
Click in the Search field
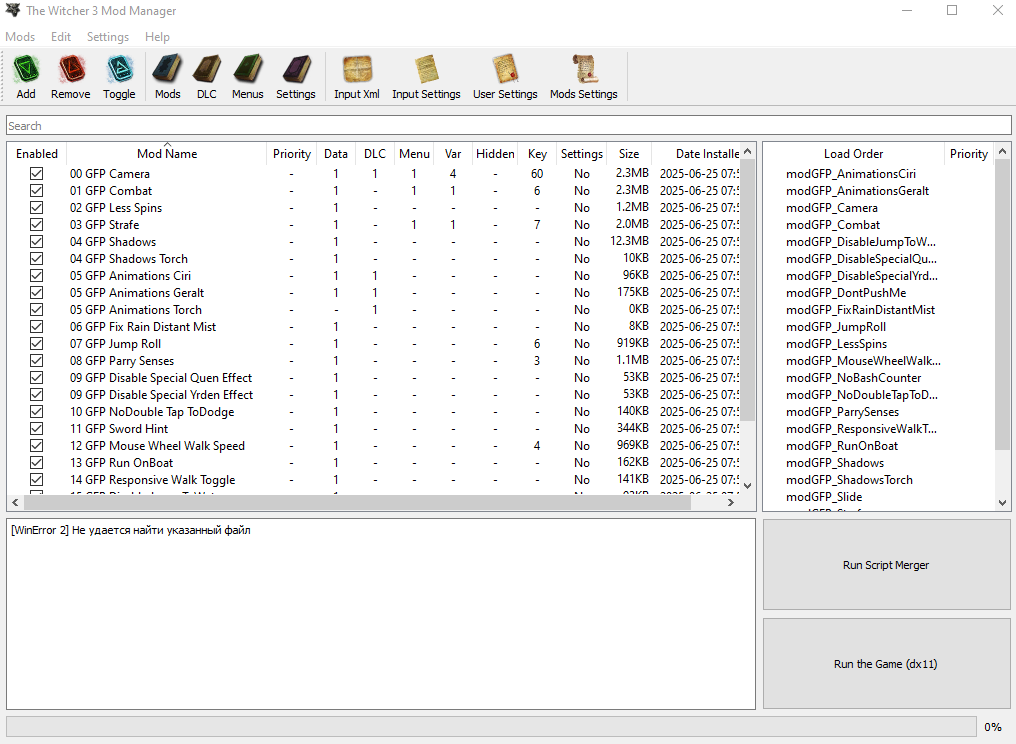pyautogui.click(x=509, y=126)
